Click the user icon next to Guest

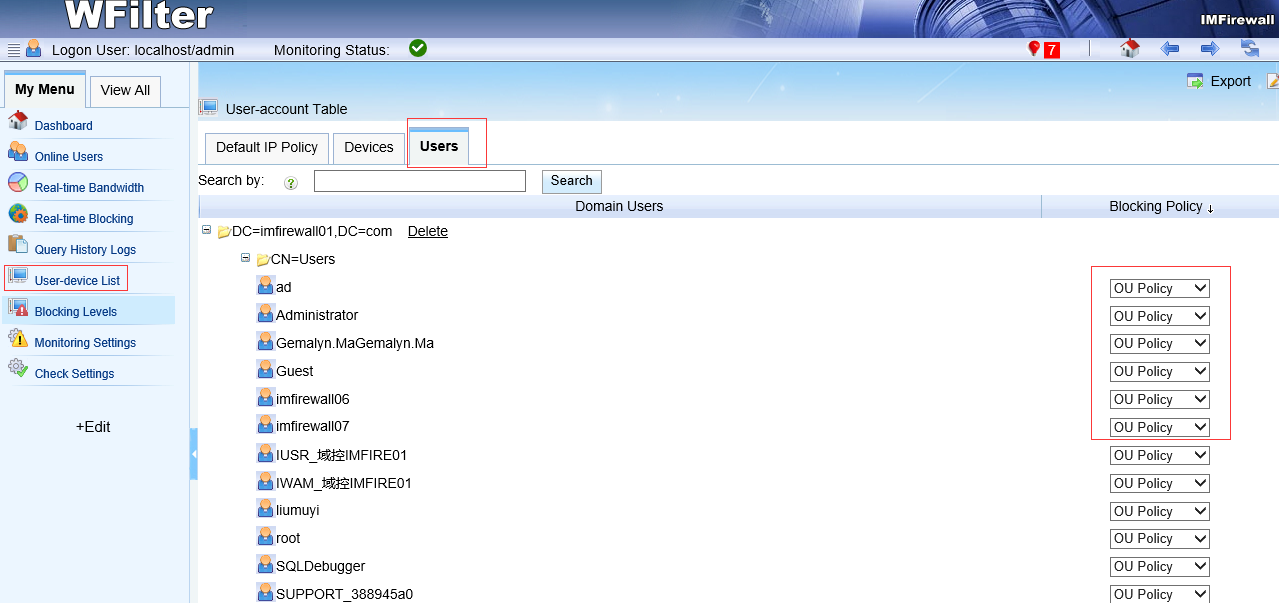coord(265,370)
